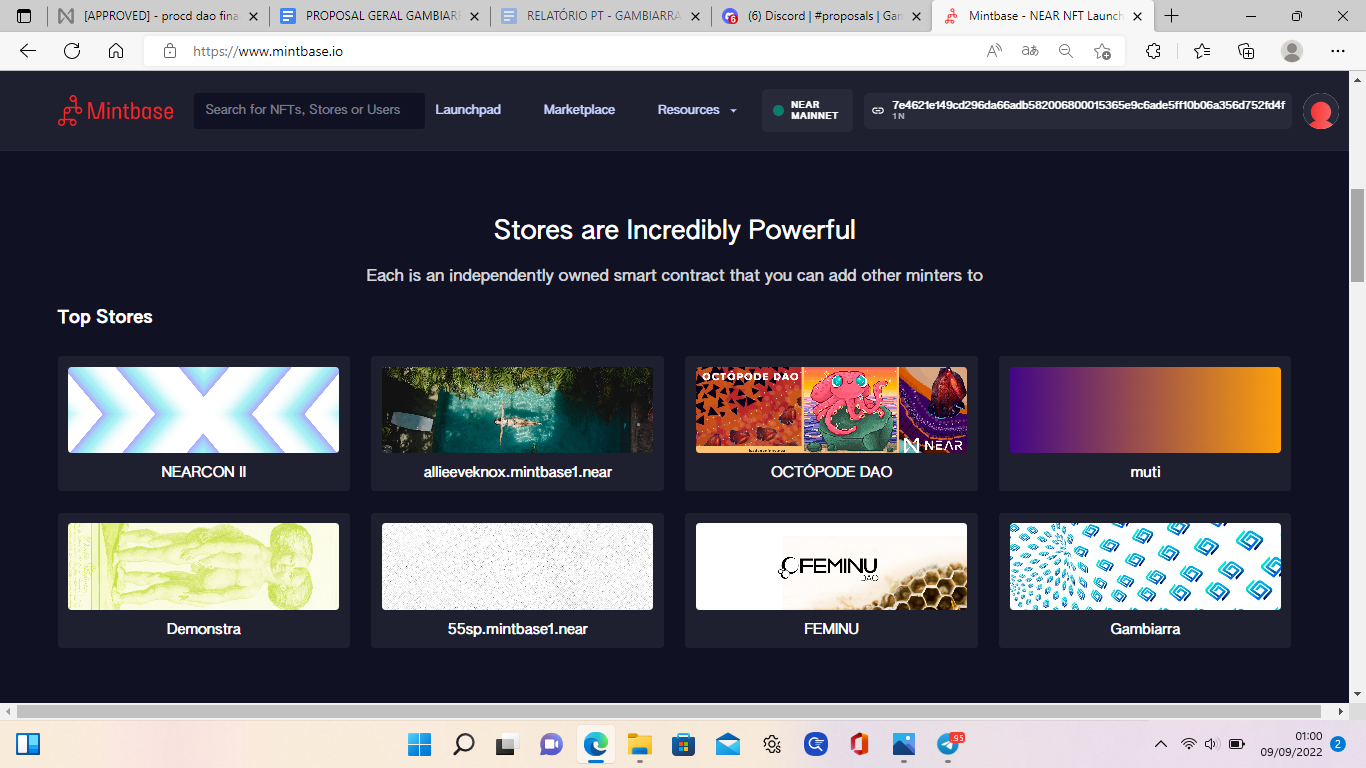
Task: Switch to NEAR MAINNET network selector
Action: tap(807, 110)
